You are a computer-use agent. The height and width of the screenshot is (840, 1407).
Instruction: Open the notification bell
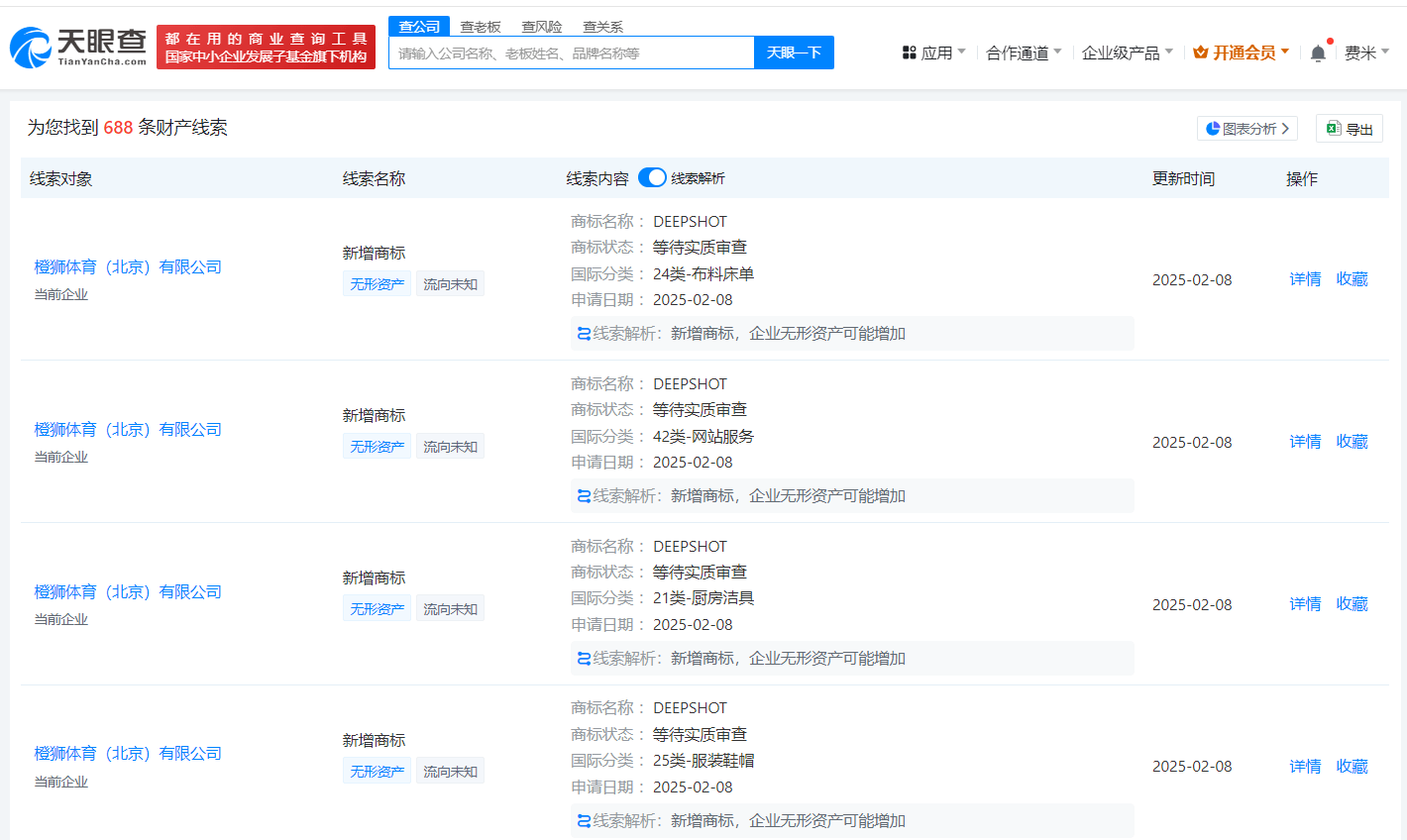[x=1317, y=53]
